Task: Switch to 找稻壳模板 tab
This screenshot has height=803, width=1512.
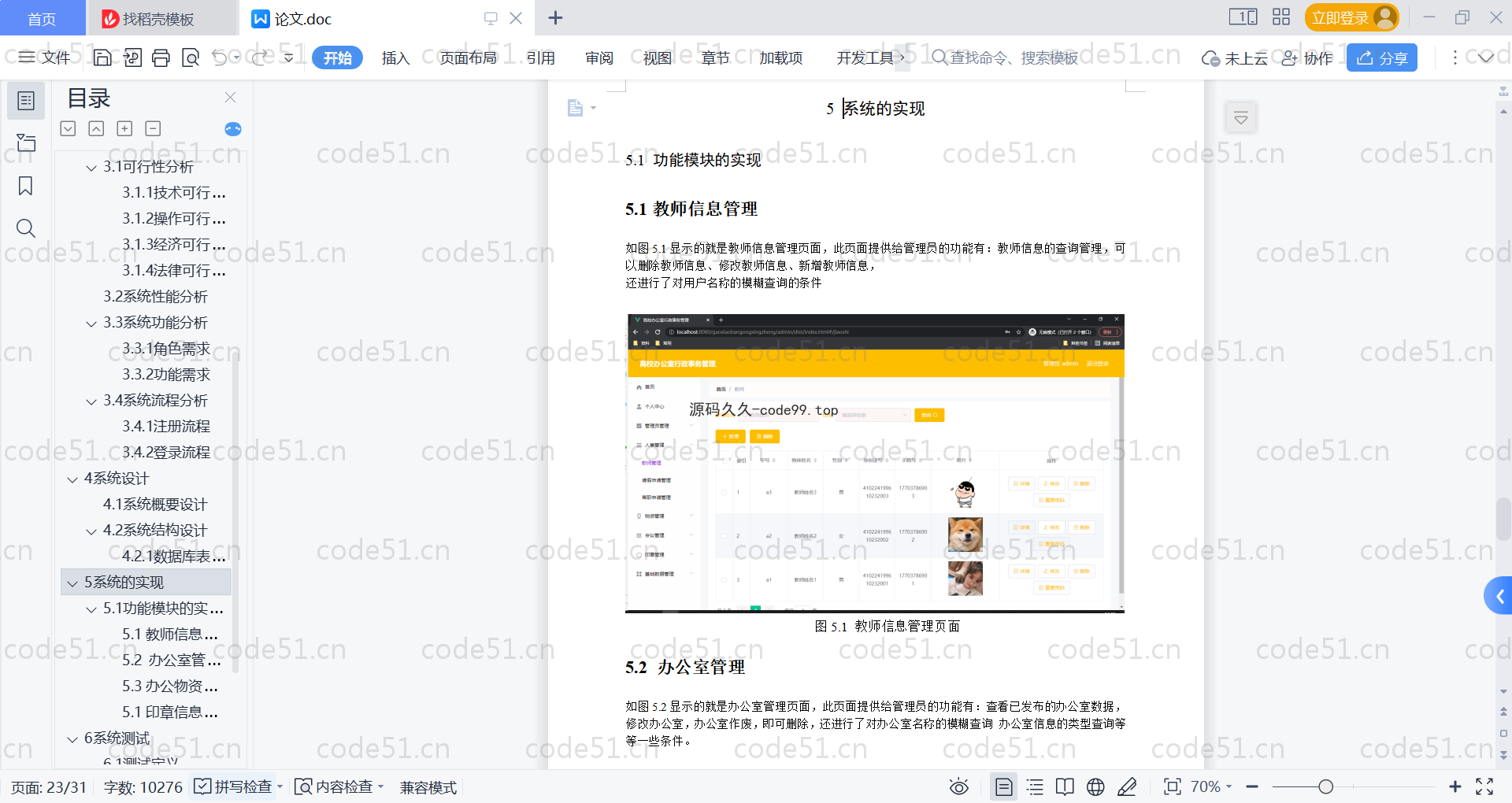Action: 160,18
